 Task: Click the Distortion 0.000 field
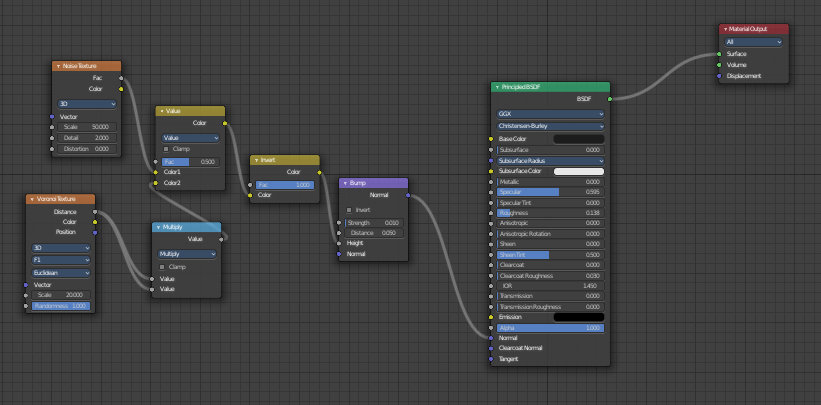tap(87, 149)
